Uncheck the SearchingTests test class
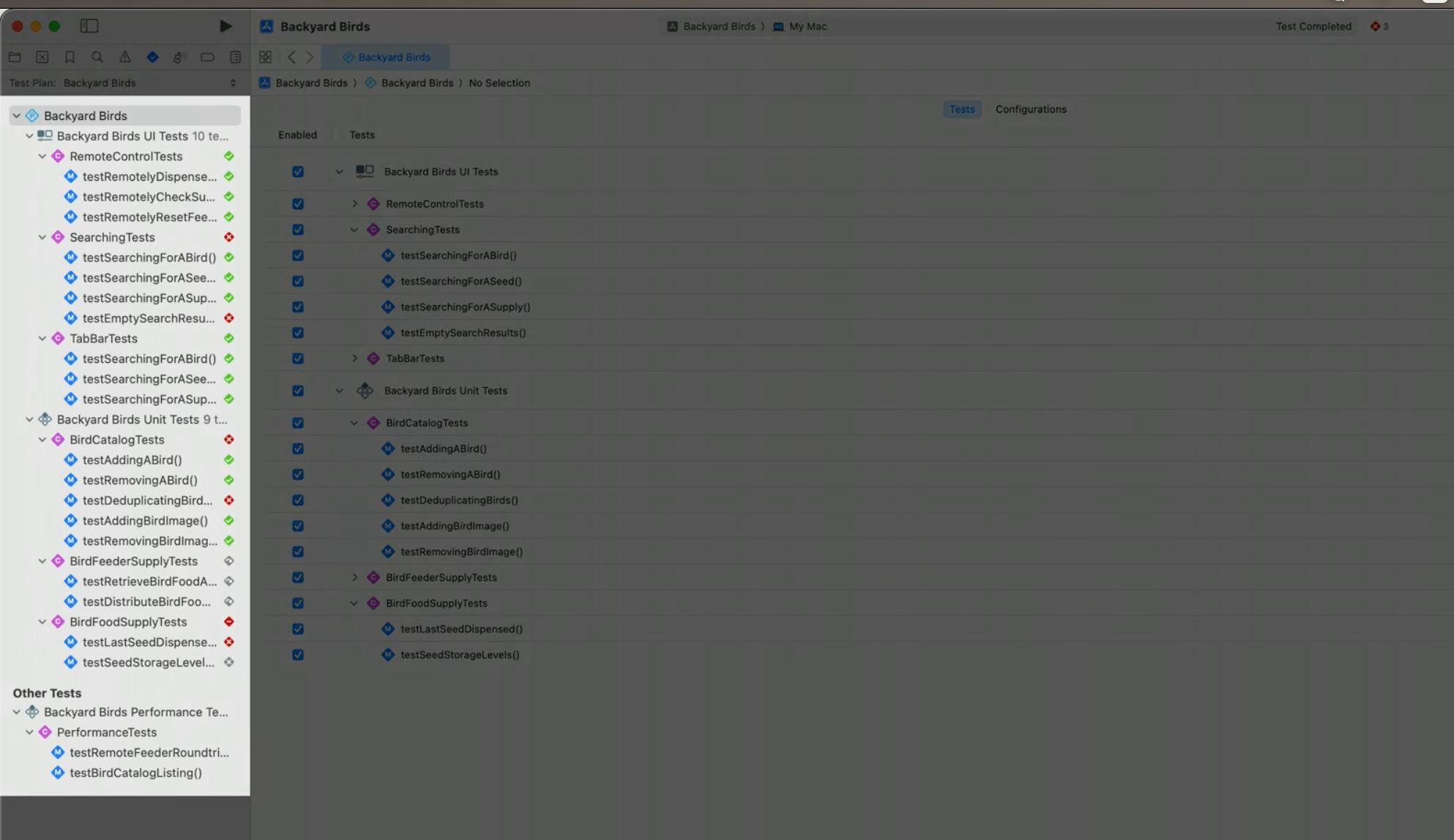This screenshot has height=840, width=1454. pyautogui.click(x=297, y=229)
